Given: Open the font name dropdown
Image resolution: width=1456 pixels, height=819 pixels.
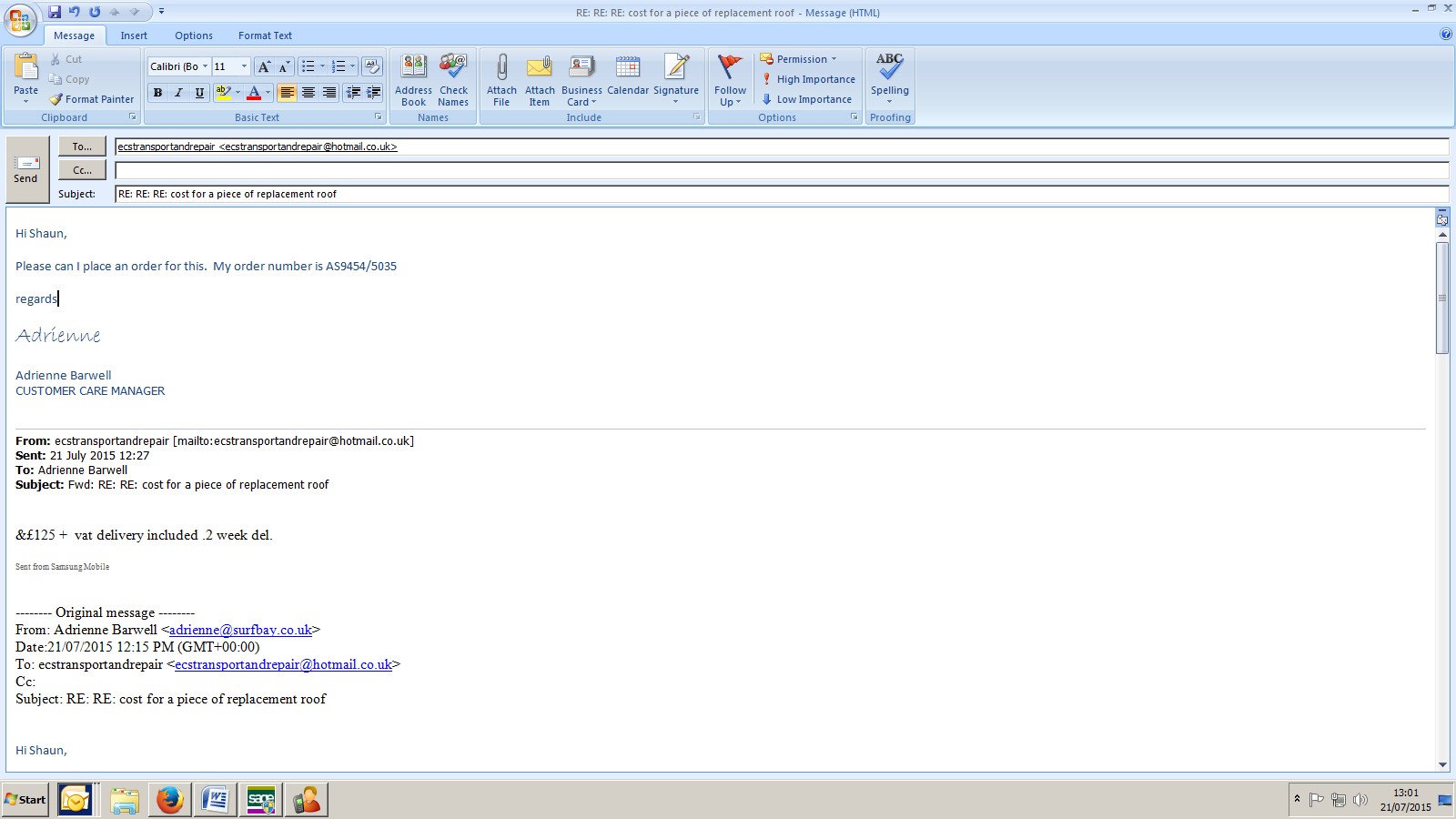Looking at the screenshot, I should [x=205, y=66].
